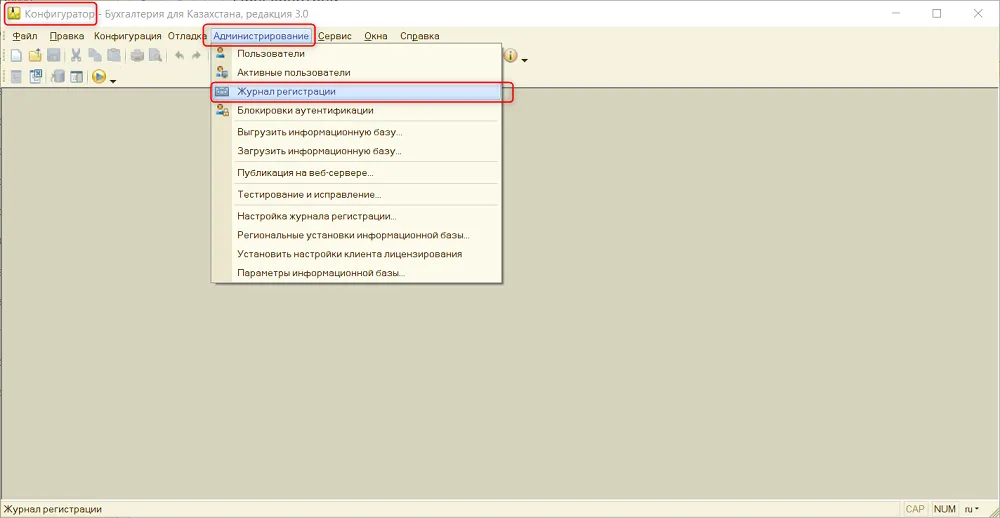This screenshot has width=1000, height=518.
Task: Click the Журнал регистрации entry icon
Action: click(x=222, y=92)
